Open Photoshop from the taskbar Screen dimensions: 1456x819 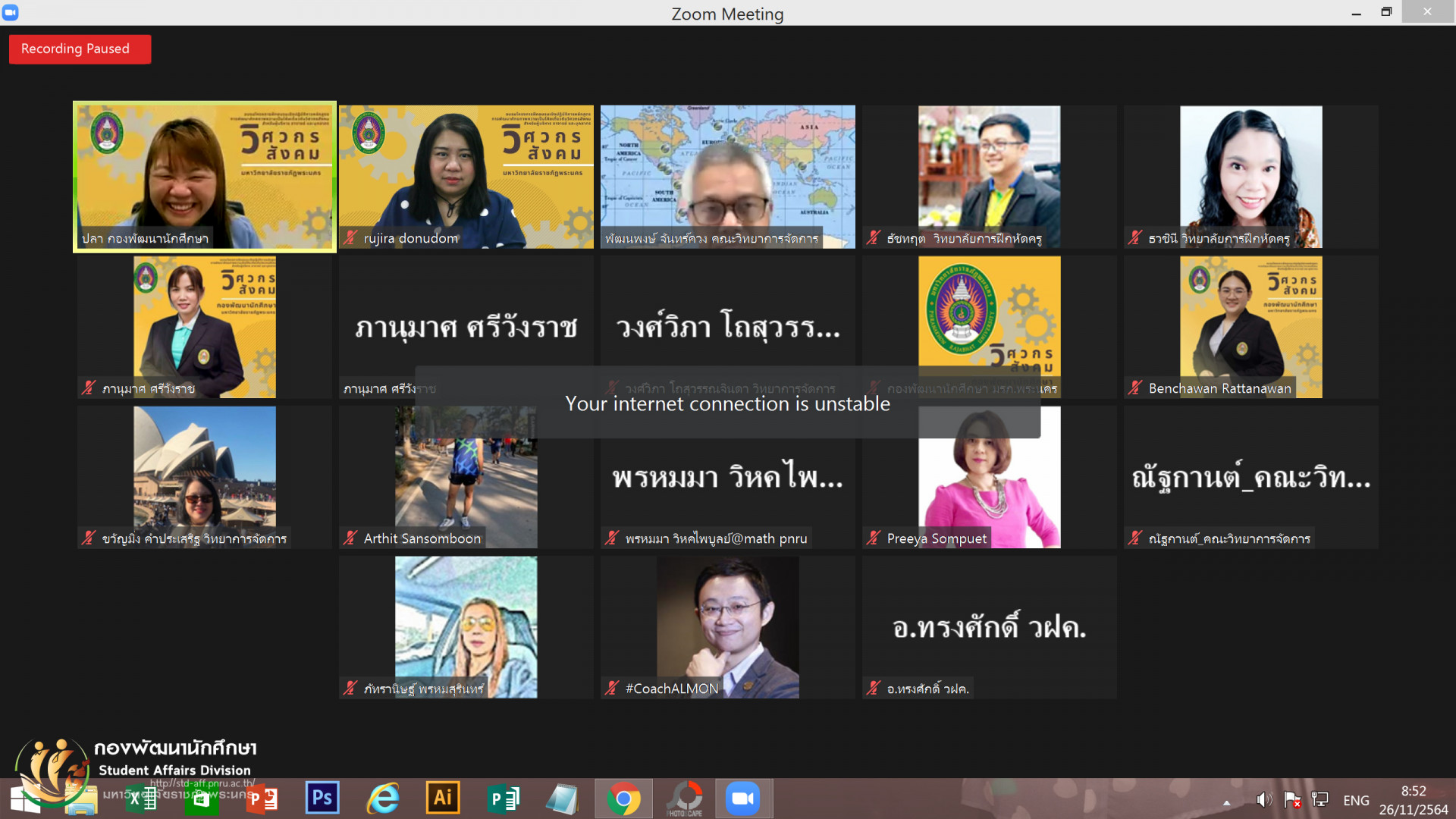click(322, 798)
